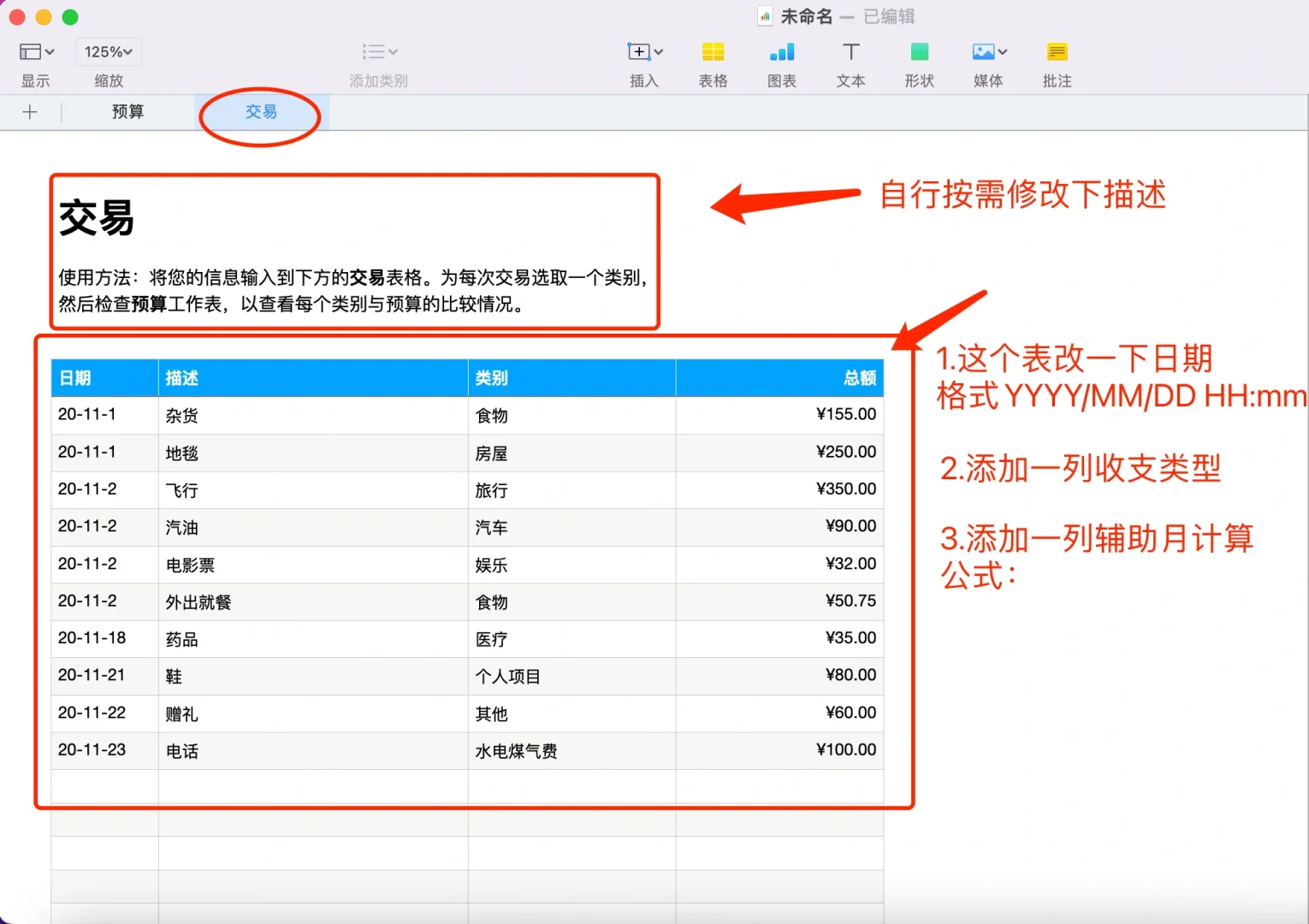Expand the 125% zoom dropdown

(x=108, y=51)
